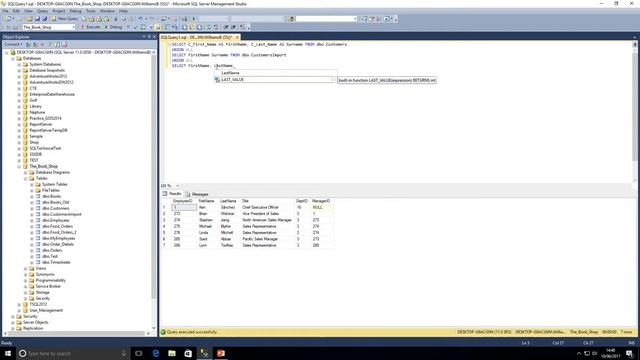Click the Refresh icon in Object Explorer toolbar

(58, 44)
